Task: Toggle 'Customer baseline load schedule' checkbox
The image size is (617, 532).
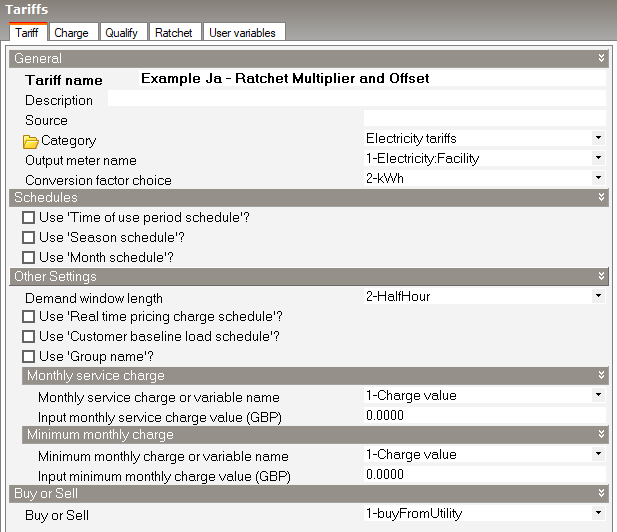Action: coord(29,337)
